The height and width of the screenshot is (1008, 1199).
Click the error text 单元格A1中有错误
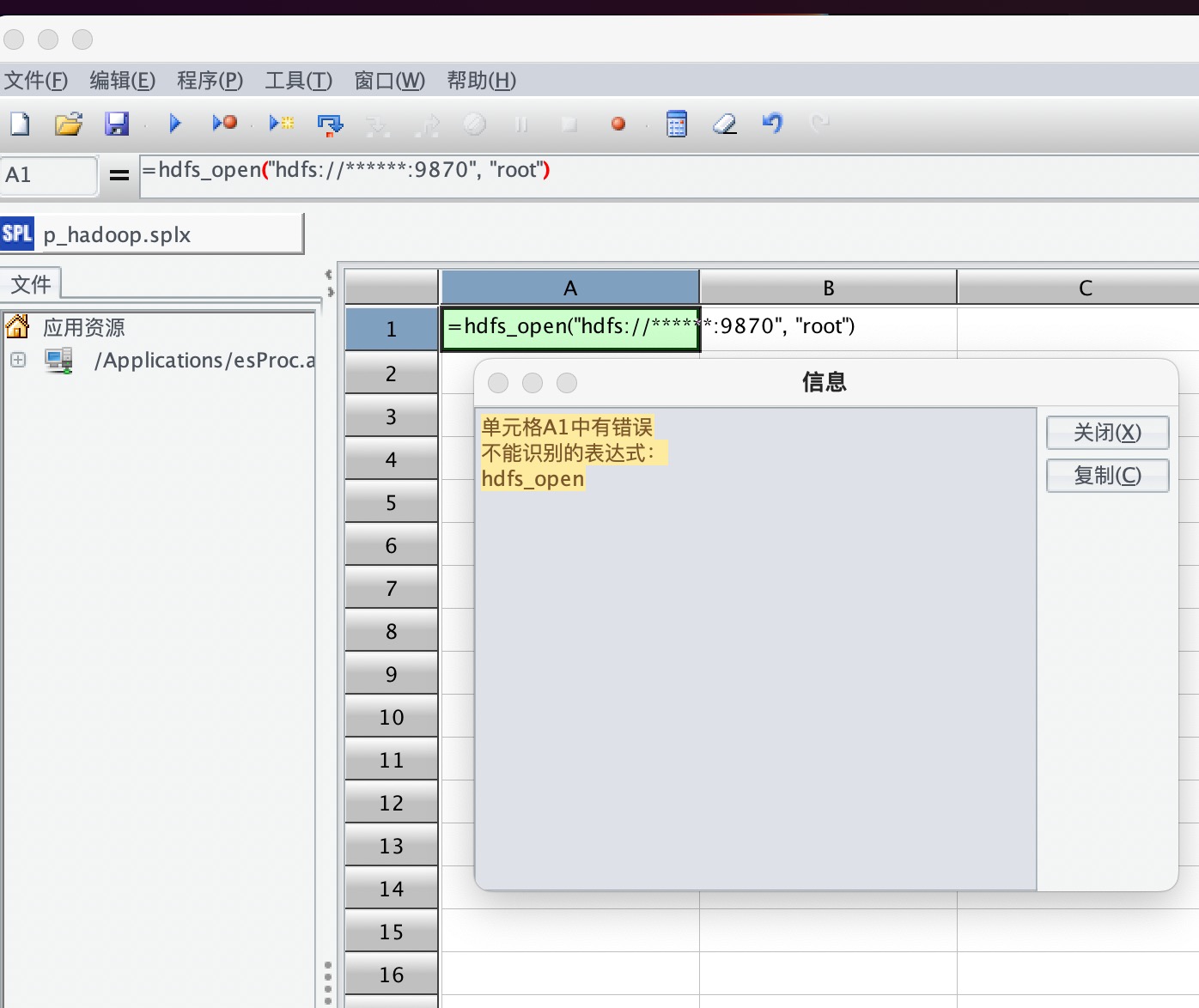point(568,427)
